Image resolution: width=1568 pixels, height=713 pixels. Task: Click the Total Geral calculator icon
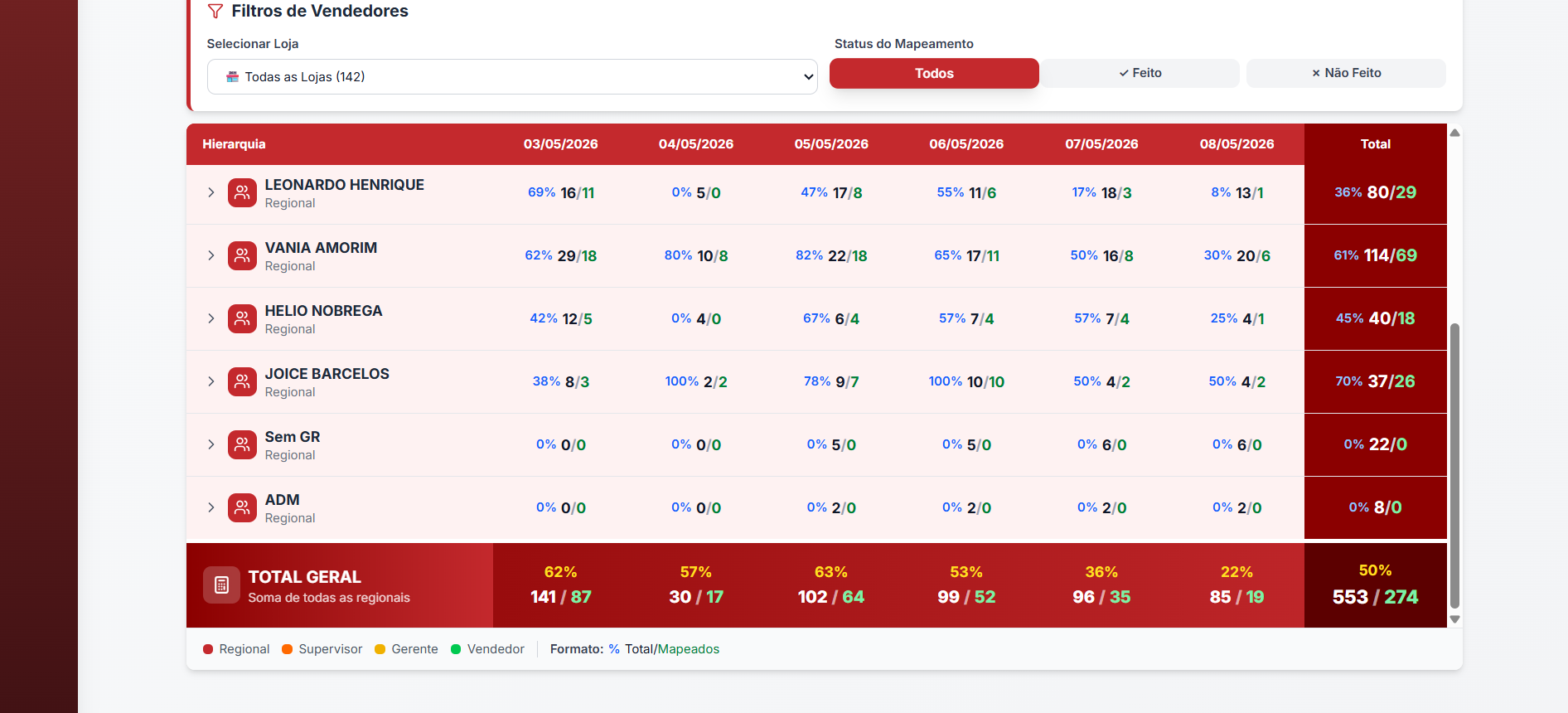pyautogui.click(x=221, y=585)
